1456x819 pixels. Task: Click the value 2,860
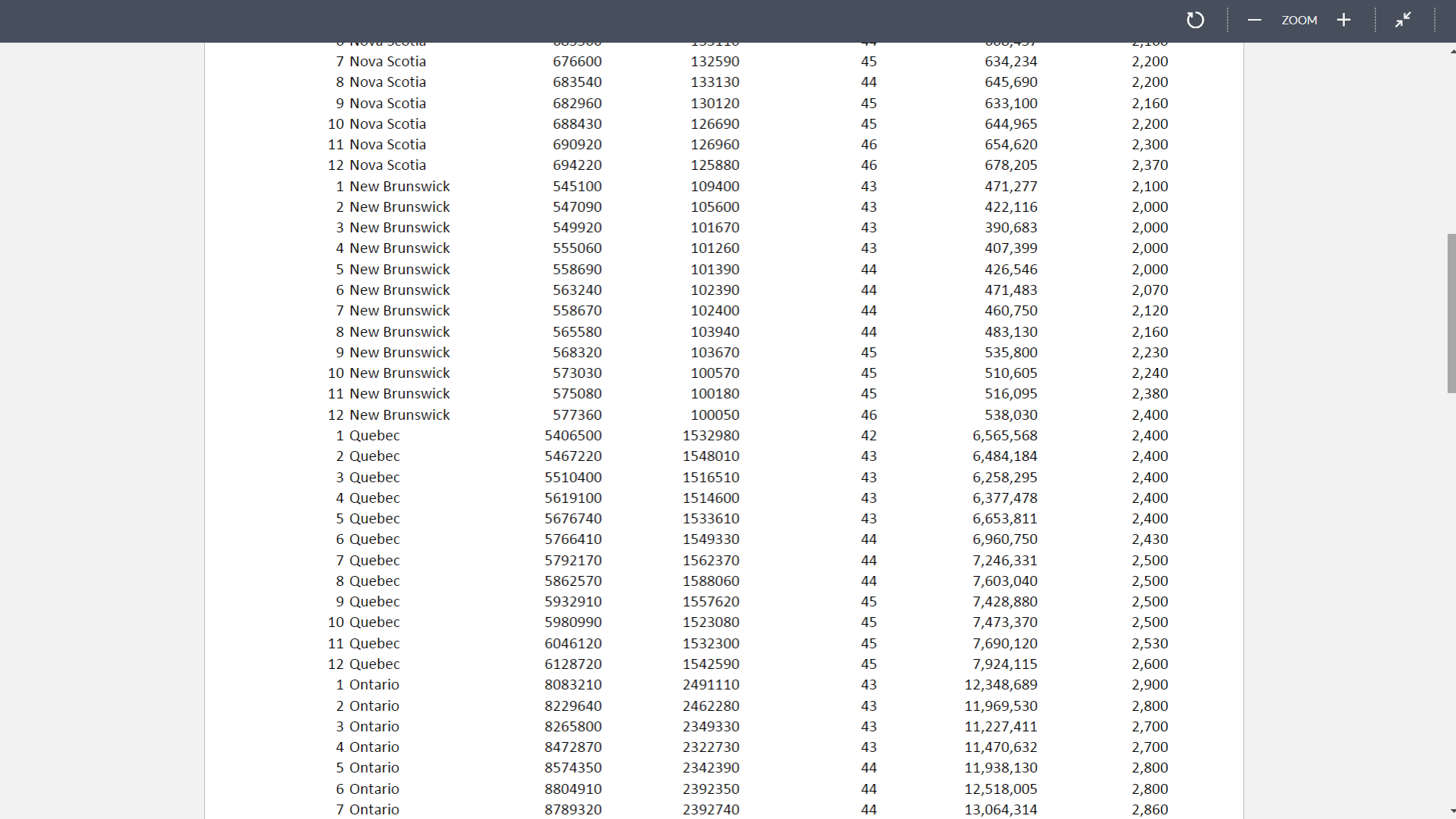click(1150, 810)
